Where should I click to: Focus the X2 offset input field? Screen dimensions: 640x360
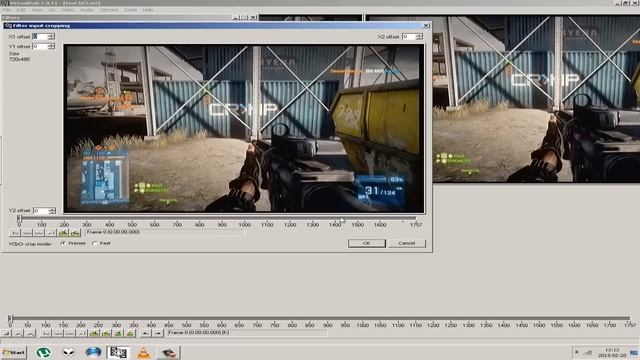point(409,36)
